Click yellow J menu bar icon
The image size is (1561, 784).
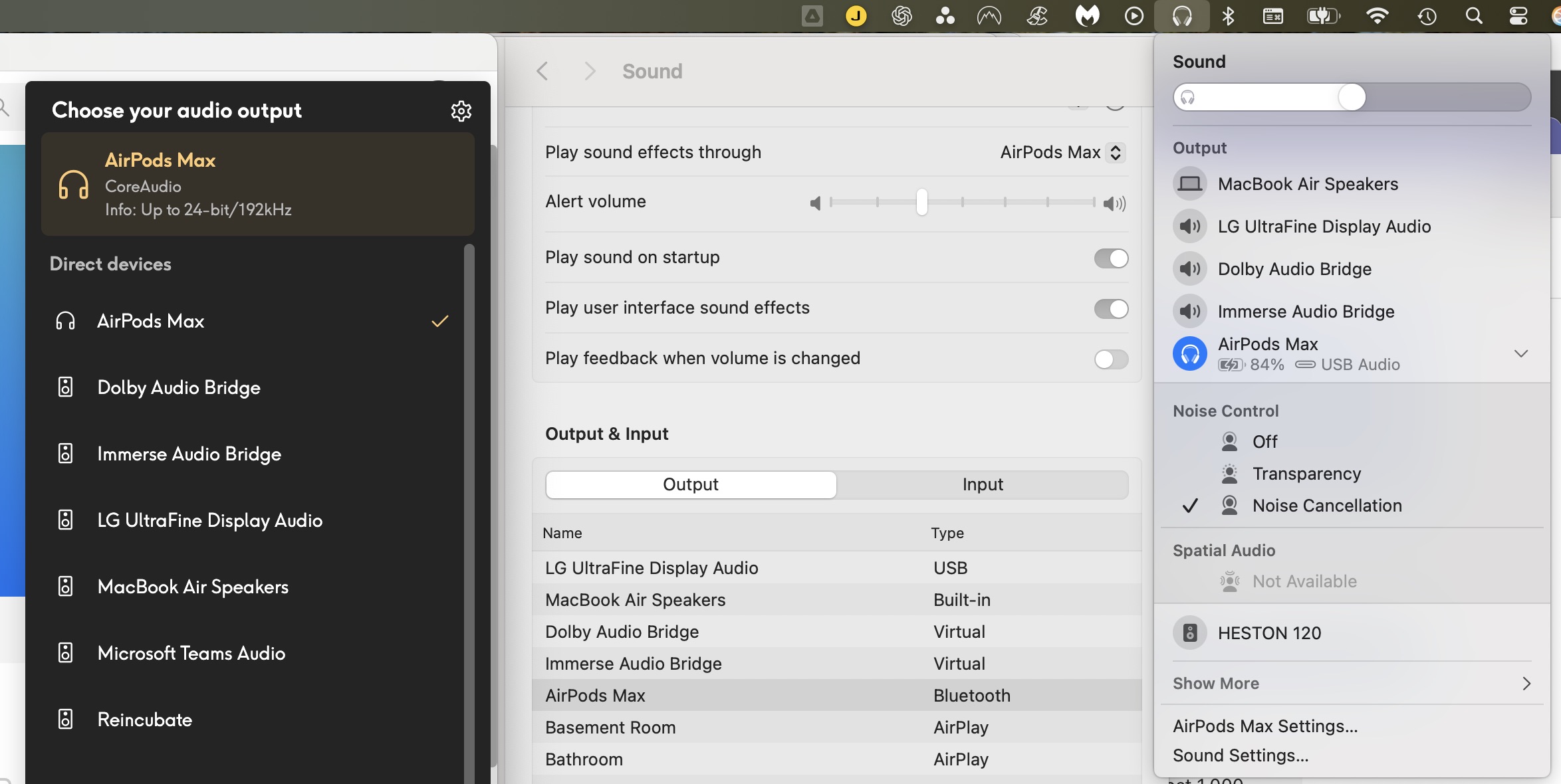[x=856, y=16]
